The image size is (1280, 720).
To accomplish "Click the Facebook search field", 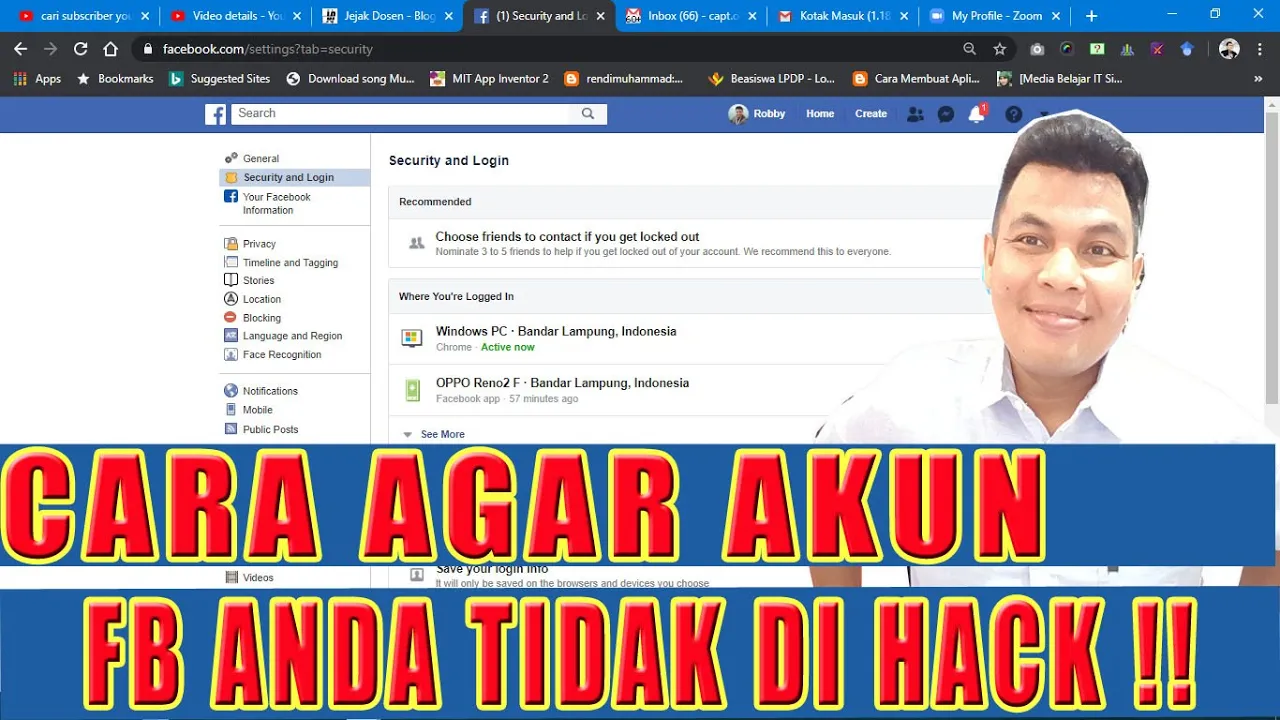I will [401, 114].
